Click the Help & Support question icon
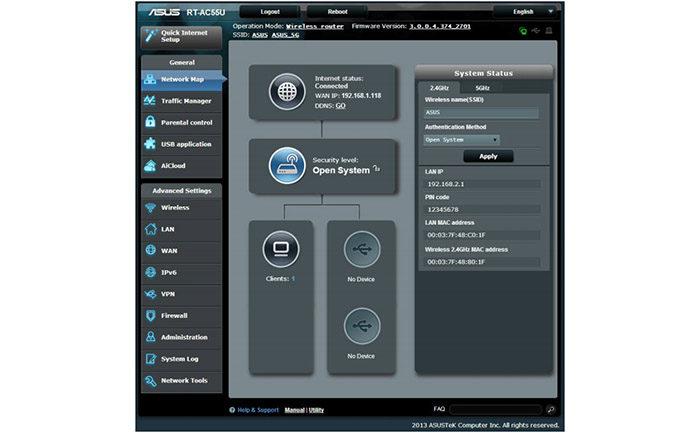Screen dimensions: 700x433 click(232, 410)
